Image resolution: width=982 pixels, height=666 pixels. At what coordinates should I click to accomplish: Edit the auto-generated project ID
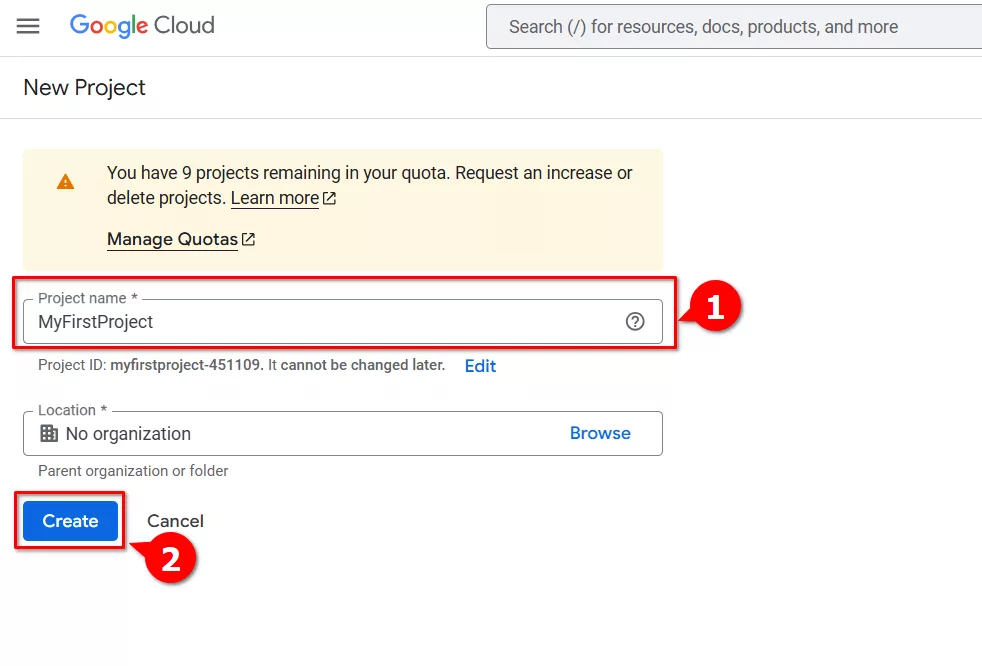click(x=480, y=365)
